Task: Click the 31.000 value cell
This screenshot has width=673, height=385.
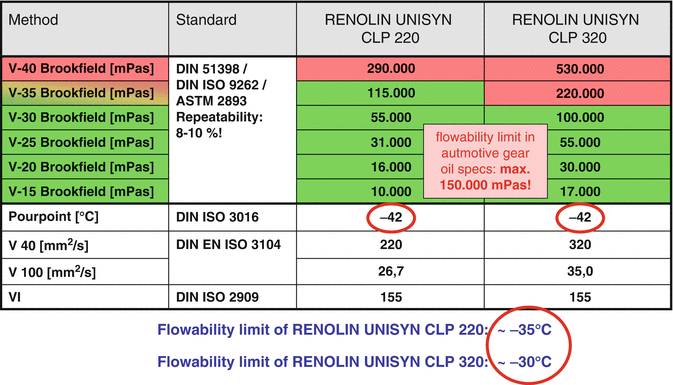Action: click(391, 142)
